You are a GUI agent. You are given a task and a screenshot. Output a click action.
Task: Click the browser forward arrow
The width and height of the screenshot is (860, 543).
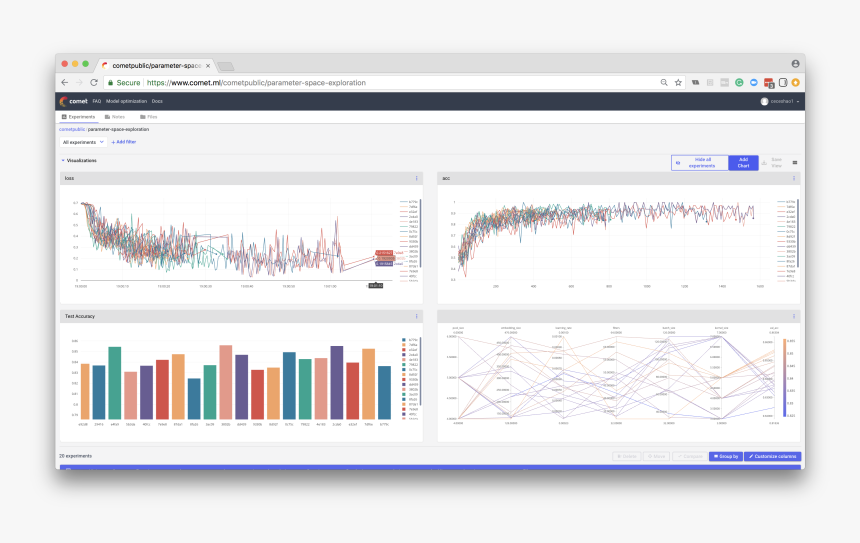(x=79, y=82)
